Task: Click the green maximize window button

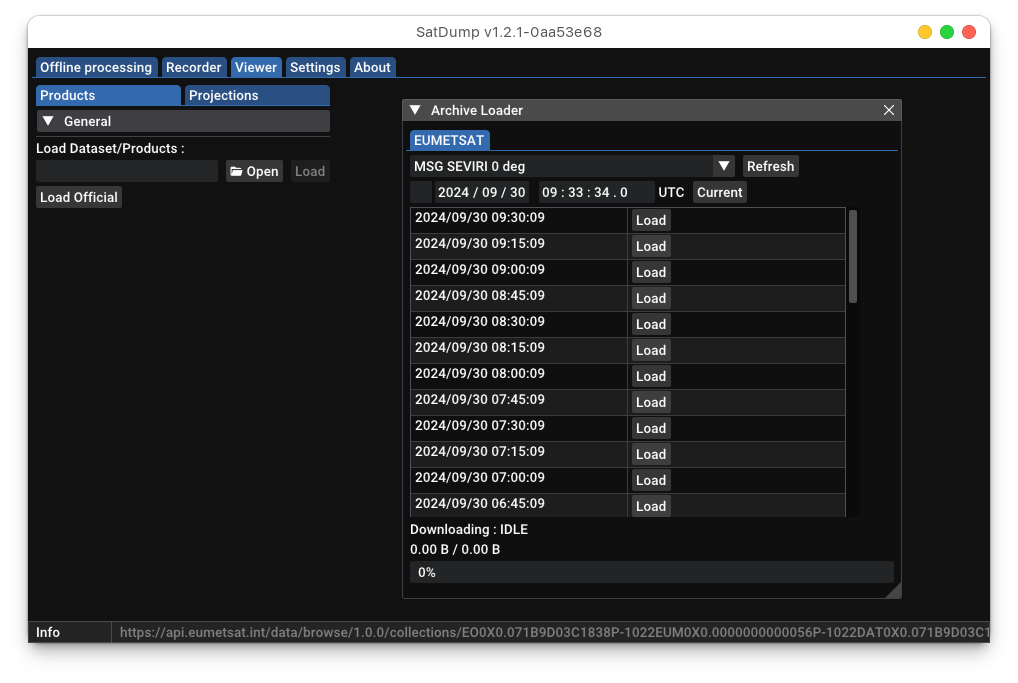Action: [947, 32]
